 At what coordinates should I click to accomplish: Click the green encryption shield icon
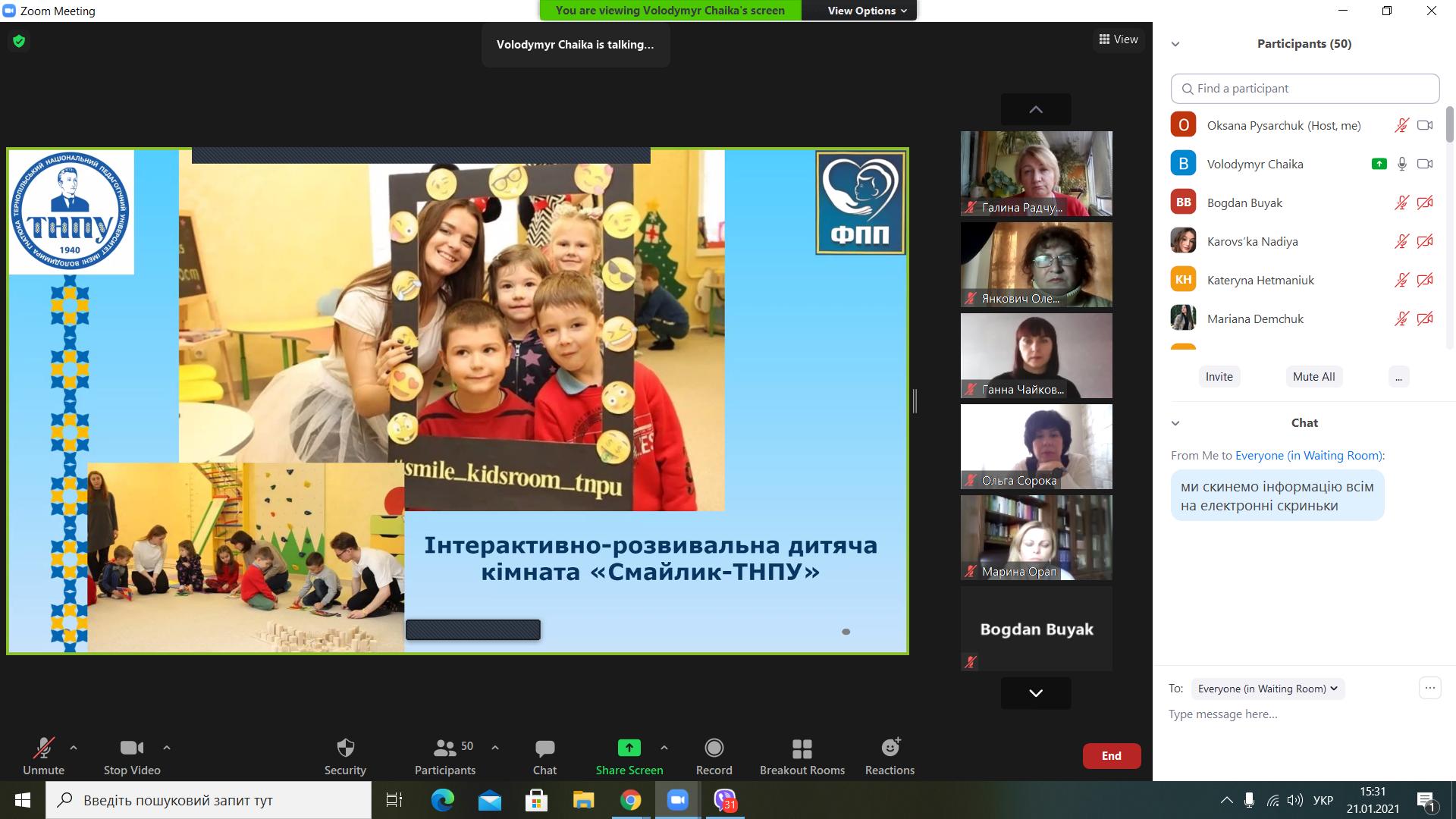pos(19,41)
